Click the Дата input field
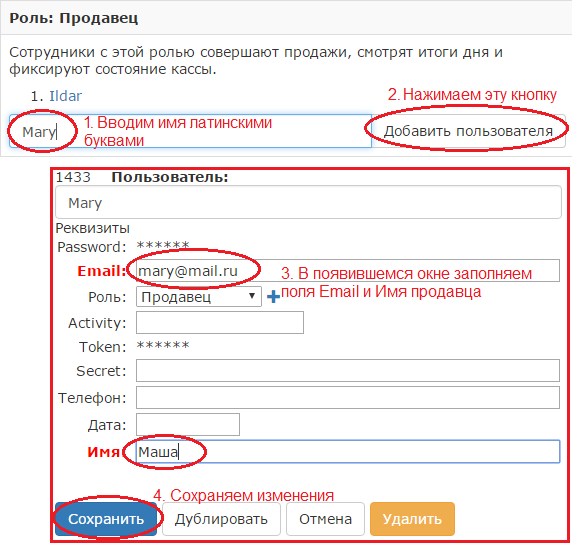The height and width of the screenshot is (546, 572). point(188,425)
